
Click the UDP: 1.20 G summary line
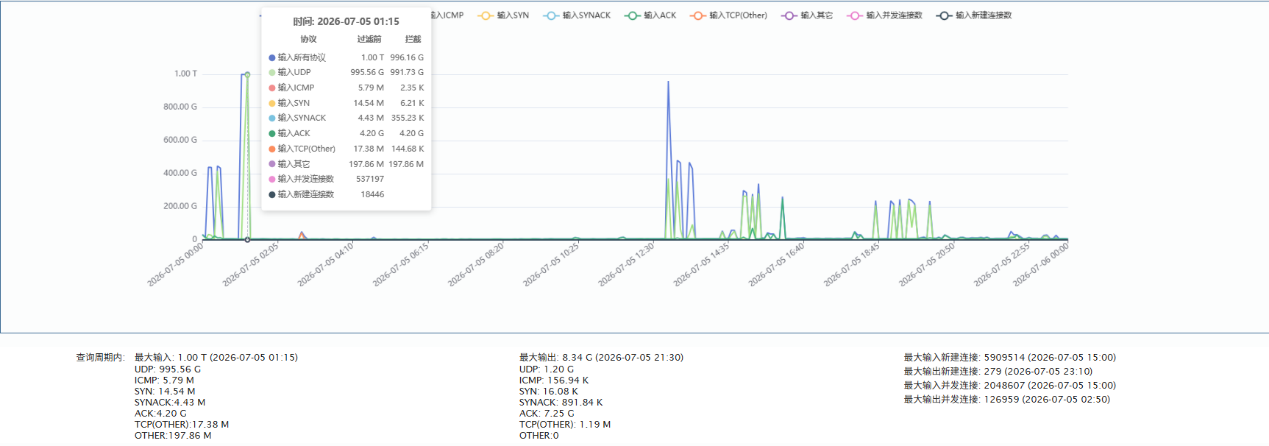click(x=546, y=369)
